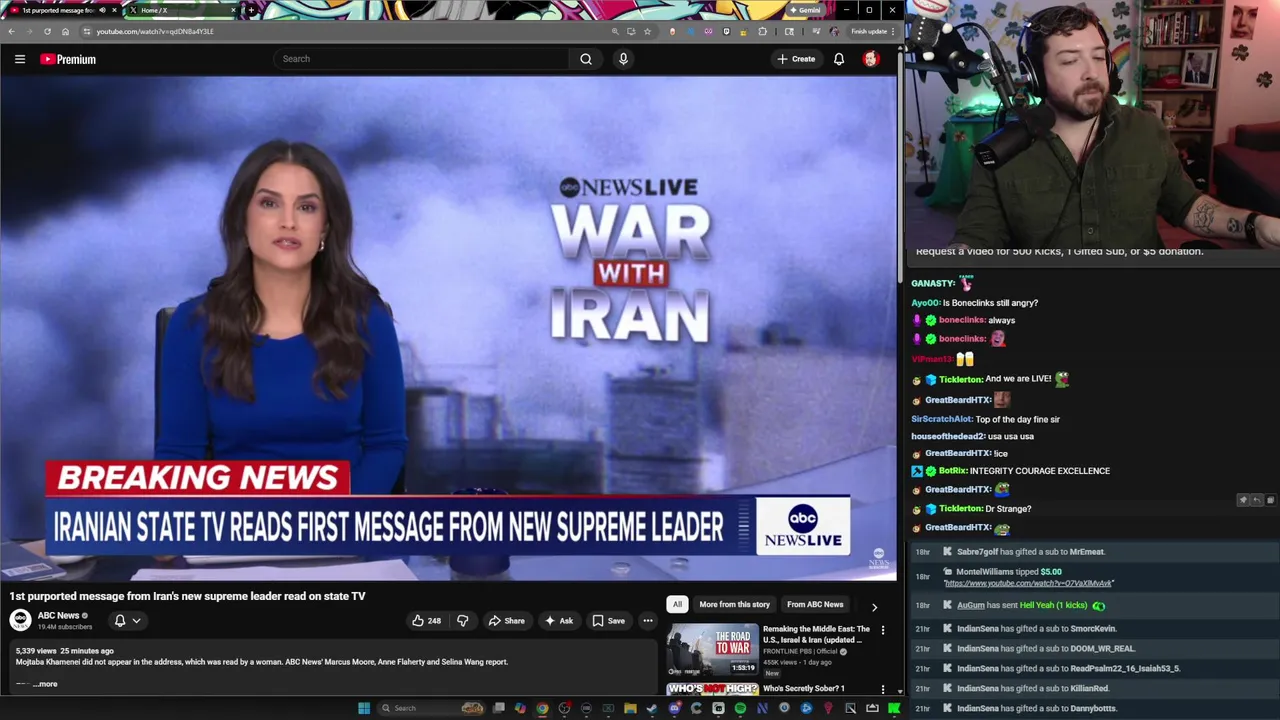Open Chrome extensions puzzle icon
The height and width of the screenshot is (720, 1280).
click(x=763, y=31)
